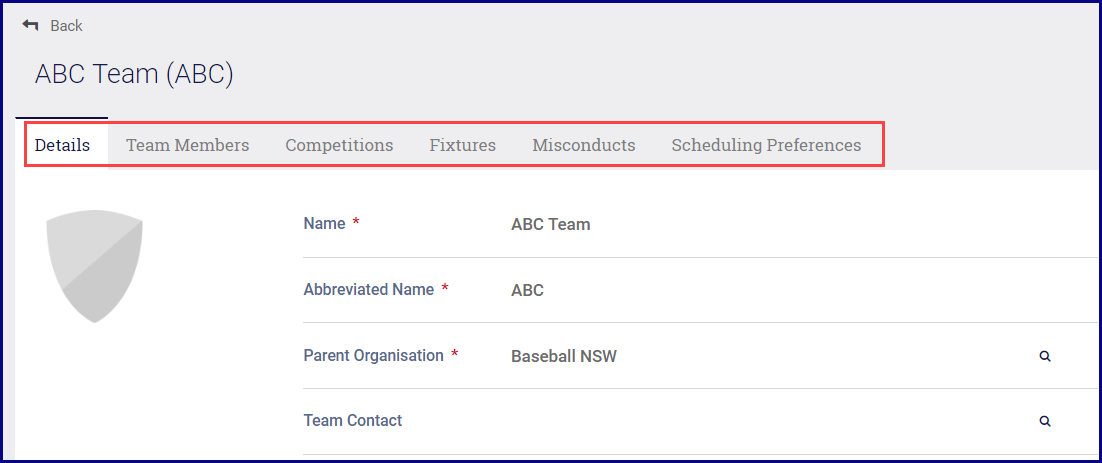Click the Team Contact label
Viewport: 1102px width, 463px height.
pos(352,421)
